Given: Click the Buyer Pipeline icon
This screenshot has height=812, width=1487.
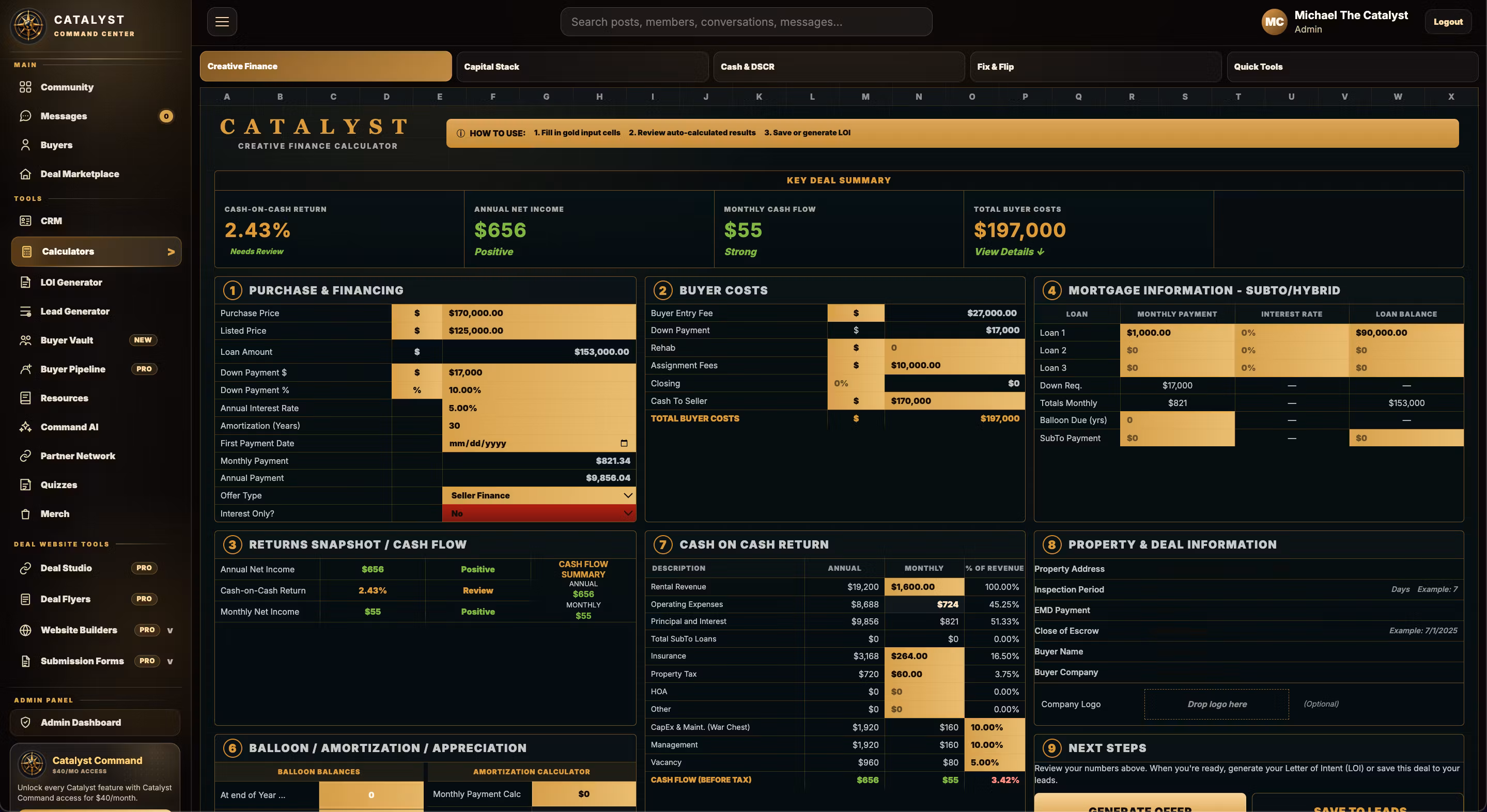Looking at the screenshot, I should tap(25, 369).
